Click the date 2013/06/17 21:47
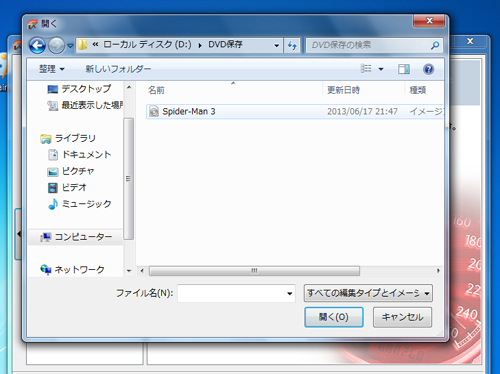Viewport: 500px width, 374px height. pos(362,111)
